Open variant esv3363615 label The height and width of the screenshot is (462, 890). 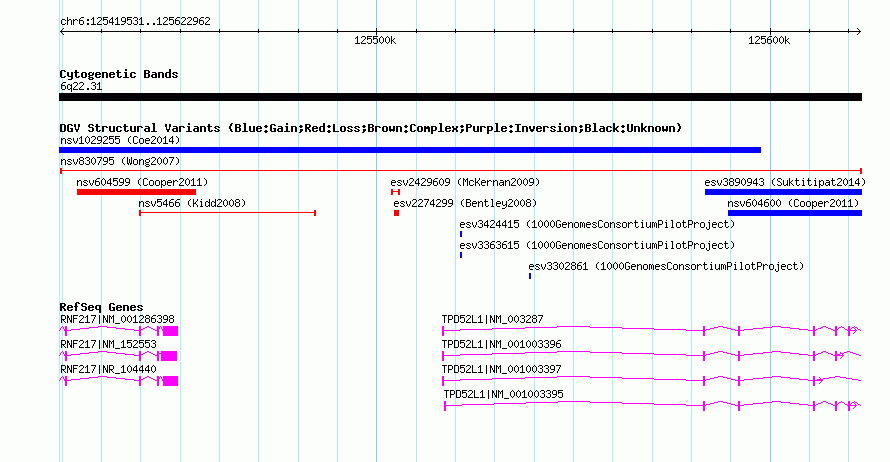click(x=597, y=245)
